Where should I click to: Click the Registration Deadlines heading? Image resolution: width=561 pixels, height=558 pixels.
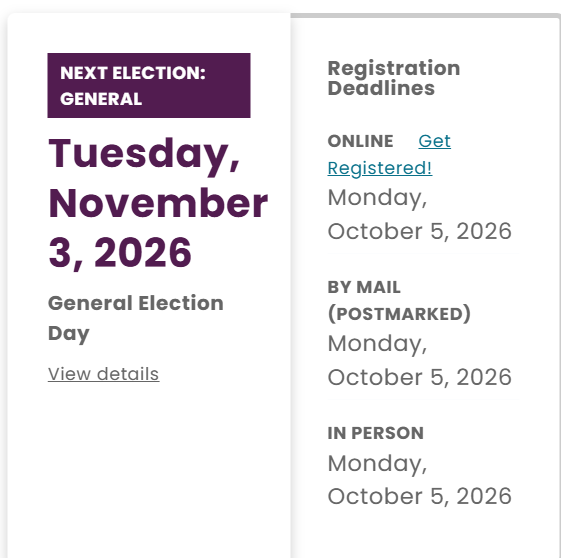pyautogui.click(x=394, y=78)
